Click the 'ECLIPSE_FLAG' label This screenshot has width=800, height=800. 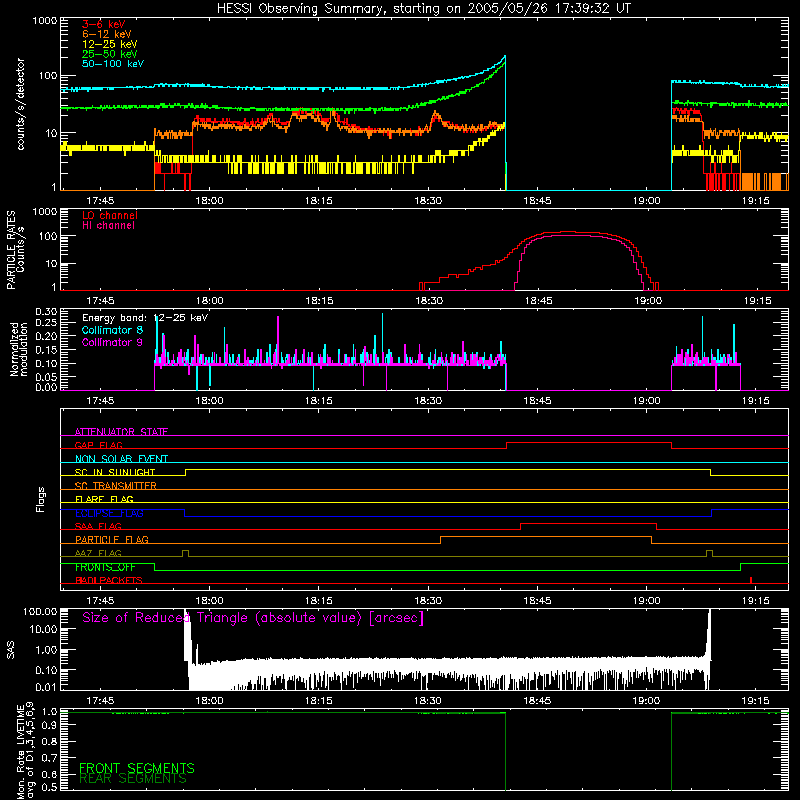pos(109,513)
